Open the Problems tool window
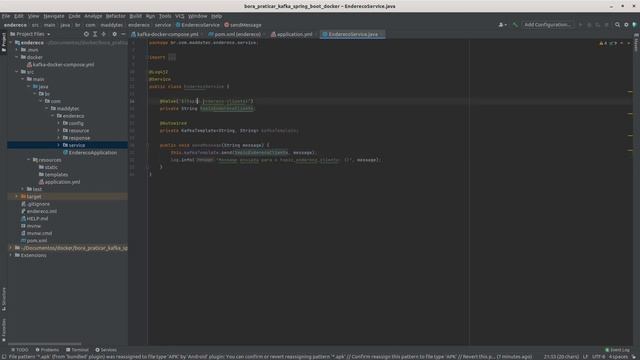Image resolution: width=640 pixels, height=360 pixels. [x=47, y=350]
